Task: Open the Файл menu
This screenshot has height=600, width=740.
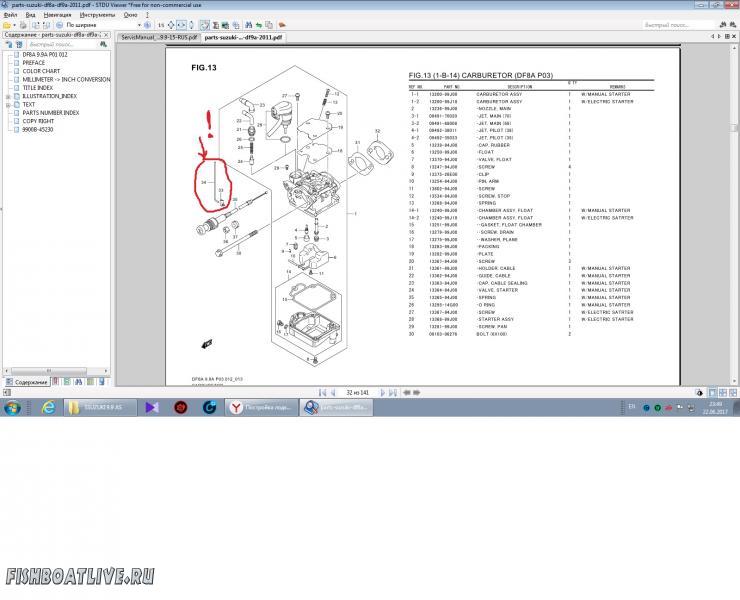Action: 10,16
